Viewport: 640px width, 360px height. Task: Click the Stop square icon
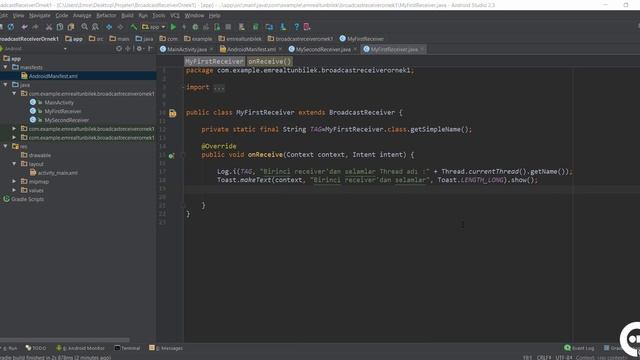pos(228,27)
